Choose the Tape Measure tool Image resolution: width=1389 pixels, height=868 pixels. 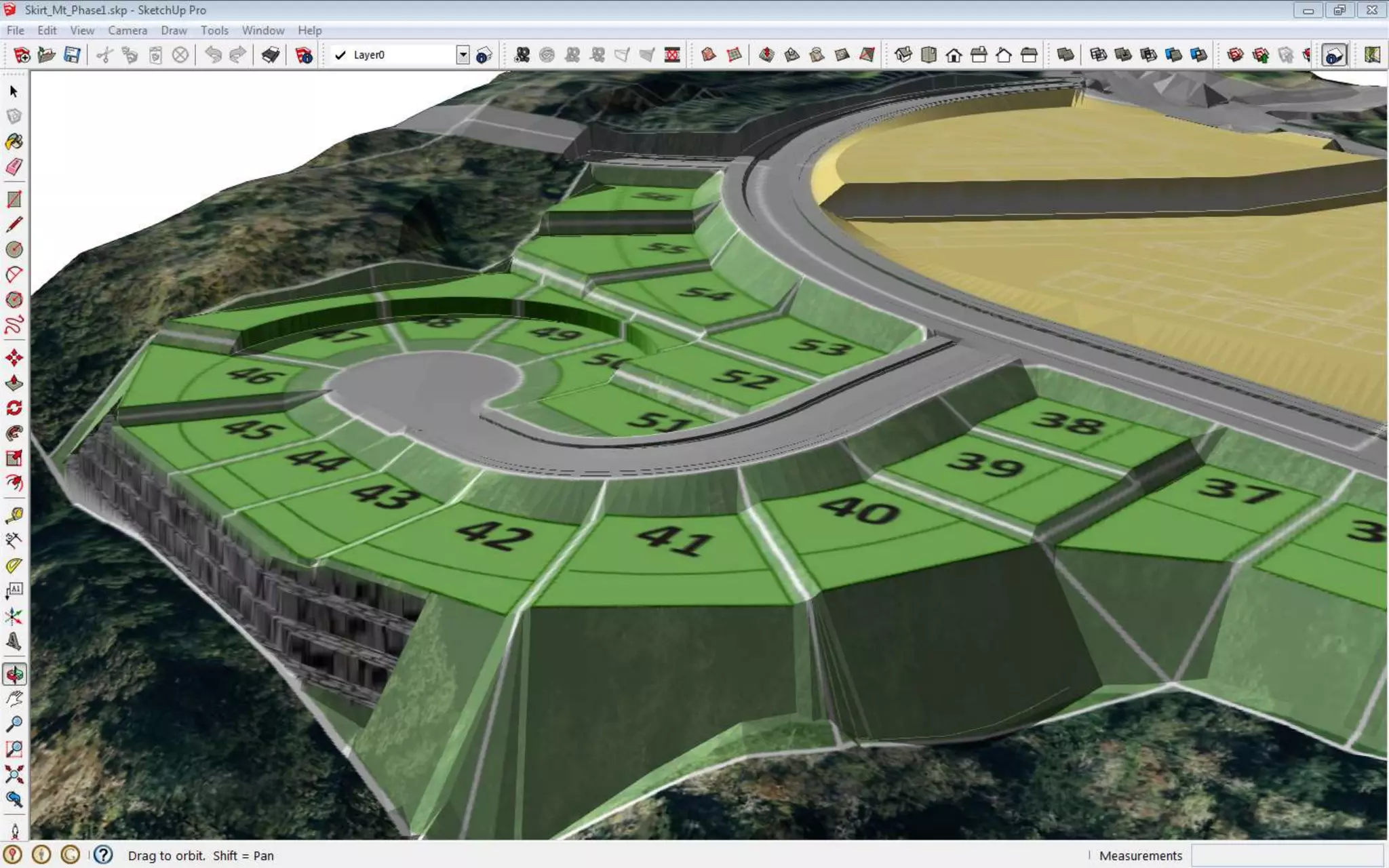14,515
